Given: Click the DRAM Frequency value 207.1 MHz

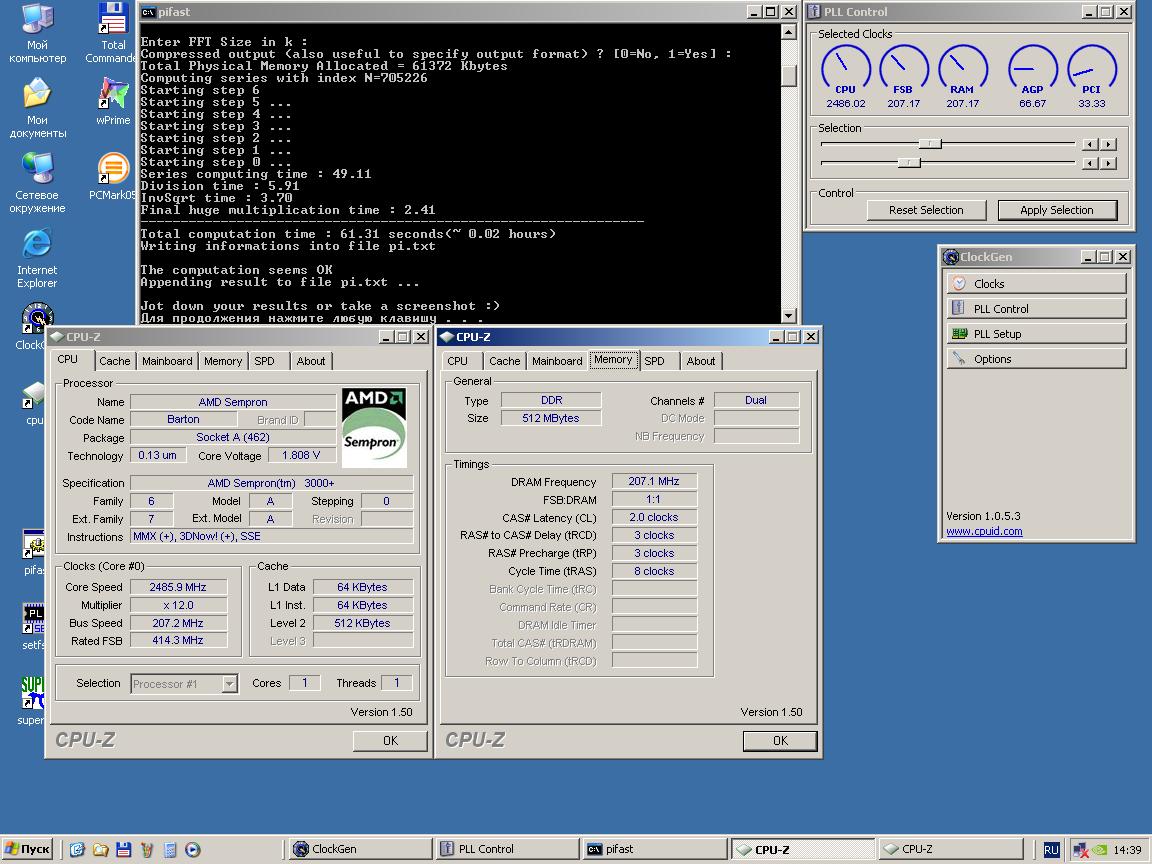Looking at the screenshot, I should pos(654,481).
